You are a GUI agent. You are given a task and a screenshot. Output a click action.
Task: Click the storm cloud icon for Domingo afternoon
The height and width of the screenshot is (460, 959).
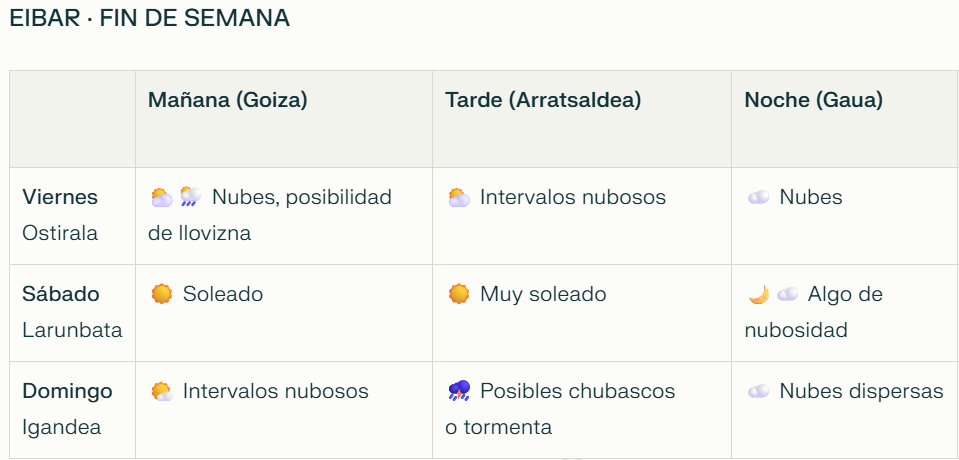[x=459, y=391]
